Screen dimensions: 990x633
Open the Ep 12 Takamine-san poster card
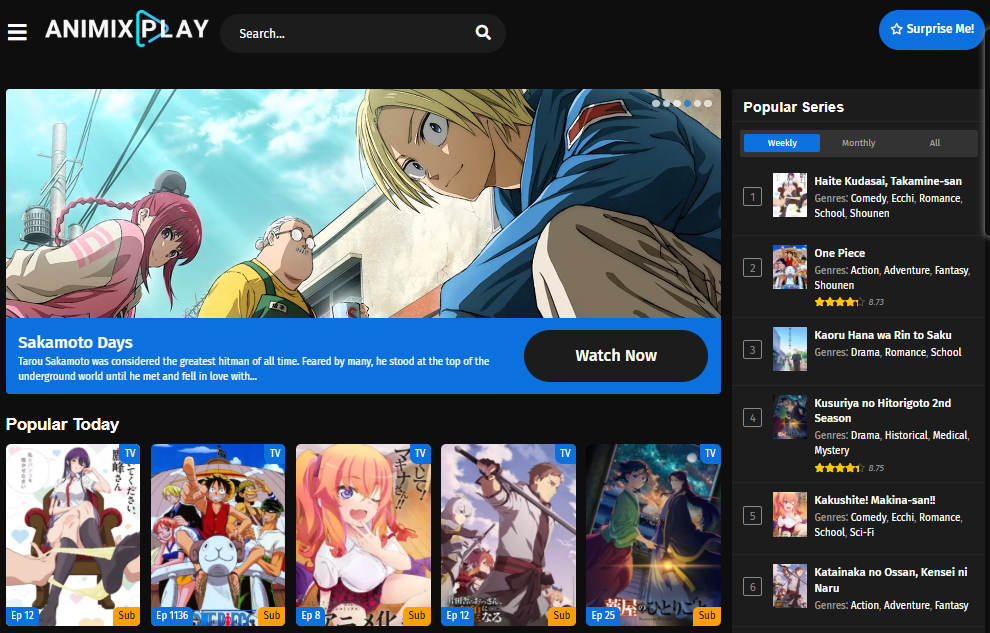click(73, 535)
